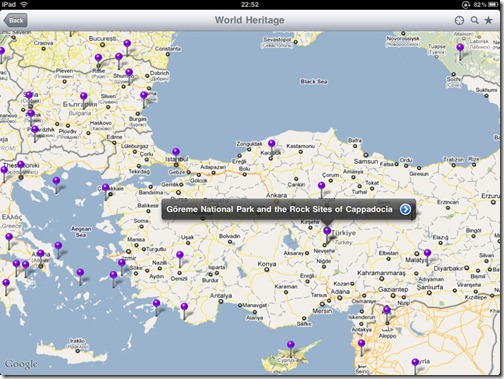The image size is (504, 379).
Task: Open favorites star icon
Action: click(x=489, y=20)
